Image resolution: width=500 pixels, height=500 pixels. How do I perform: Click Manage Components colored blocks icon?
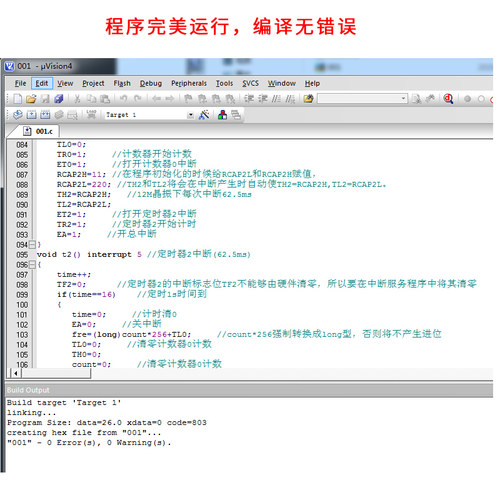(x=222, y=115)
